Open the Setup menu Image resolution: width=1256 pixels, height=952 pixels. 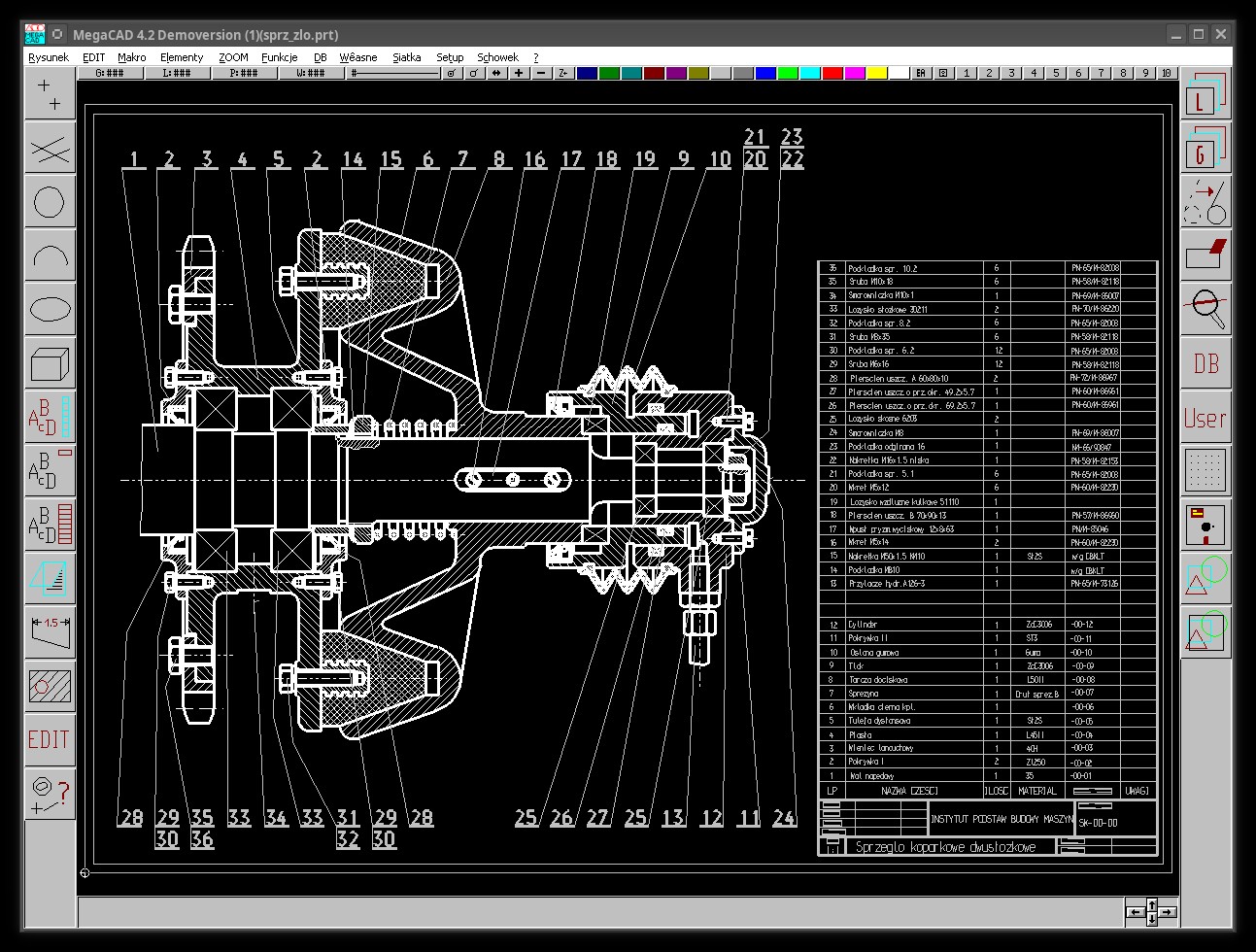pyautogui.click(x=450, y=57)
